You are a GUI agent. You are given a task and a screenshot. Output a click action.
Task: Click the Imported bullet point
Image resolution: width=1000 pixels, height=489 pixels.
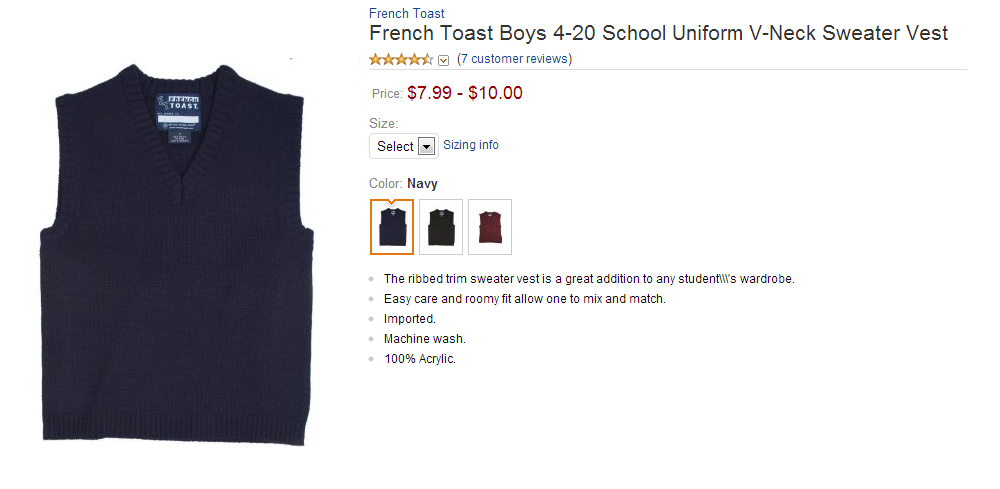pyautogui.click(x=410, y=319)
